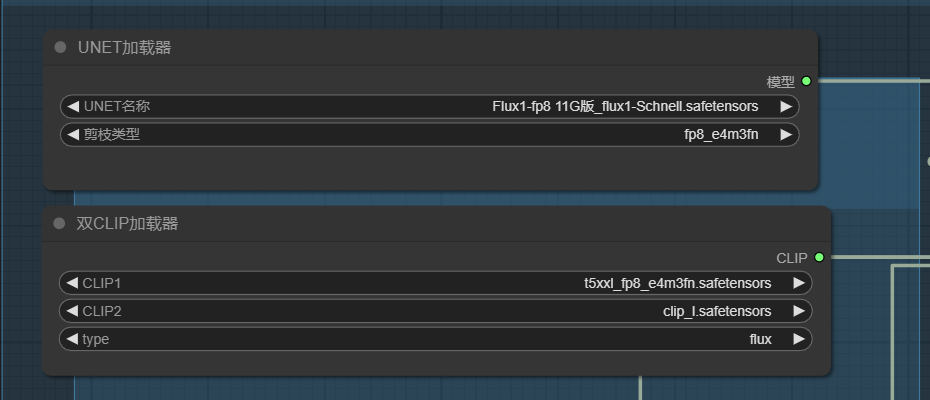Screen dimensions: 930x400
Task: Click the green CLIP output socket
Action: pyautogui.click(x=819, y=257)
